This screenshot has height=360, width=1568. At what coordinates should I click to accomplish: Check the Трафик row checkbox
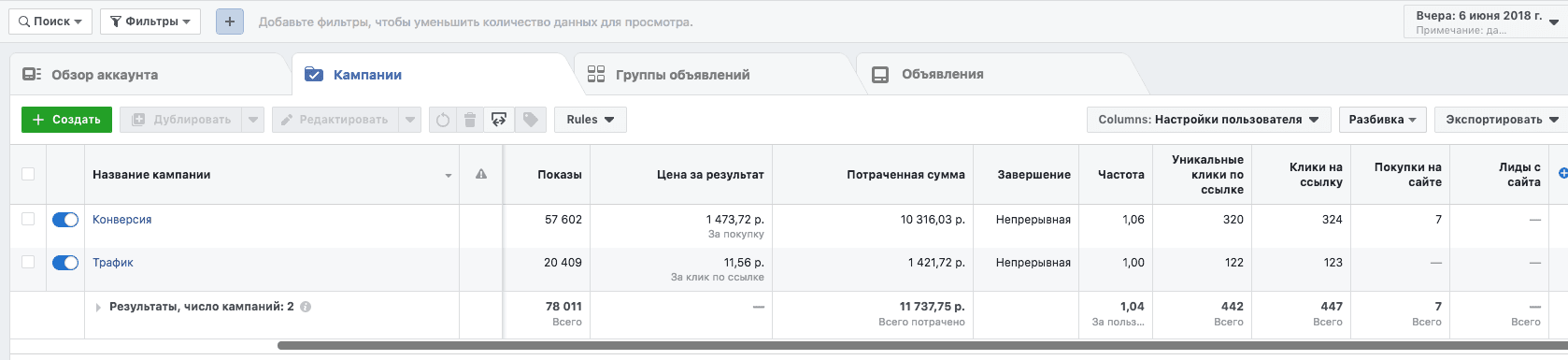click(x=28, y=262)
